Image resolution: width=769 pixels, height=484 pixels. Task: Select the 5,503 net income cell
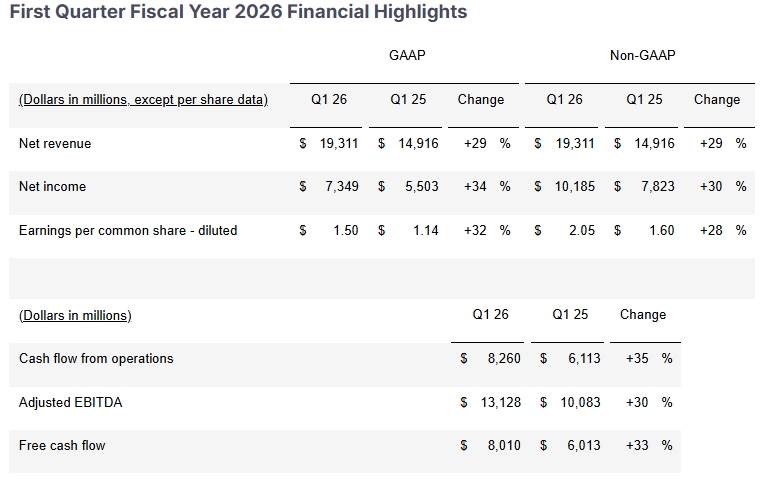[x=421, y=187]
